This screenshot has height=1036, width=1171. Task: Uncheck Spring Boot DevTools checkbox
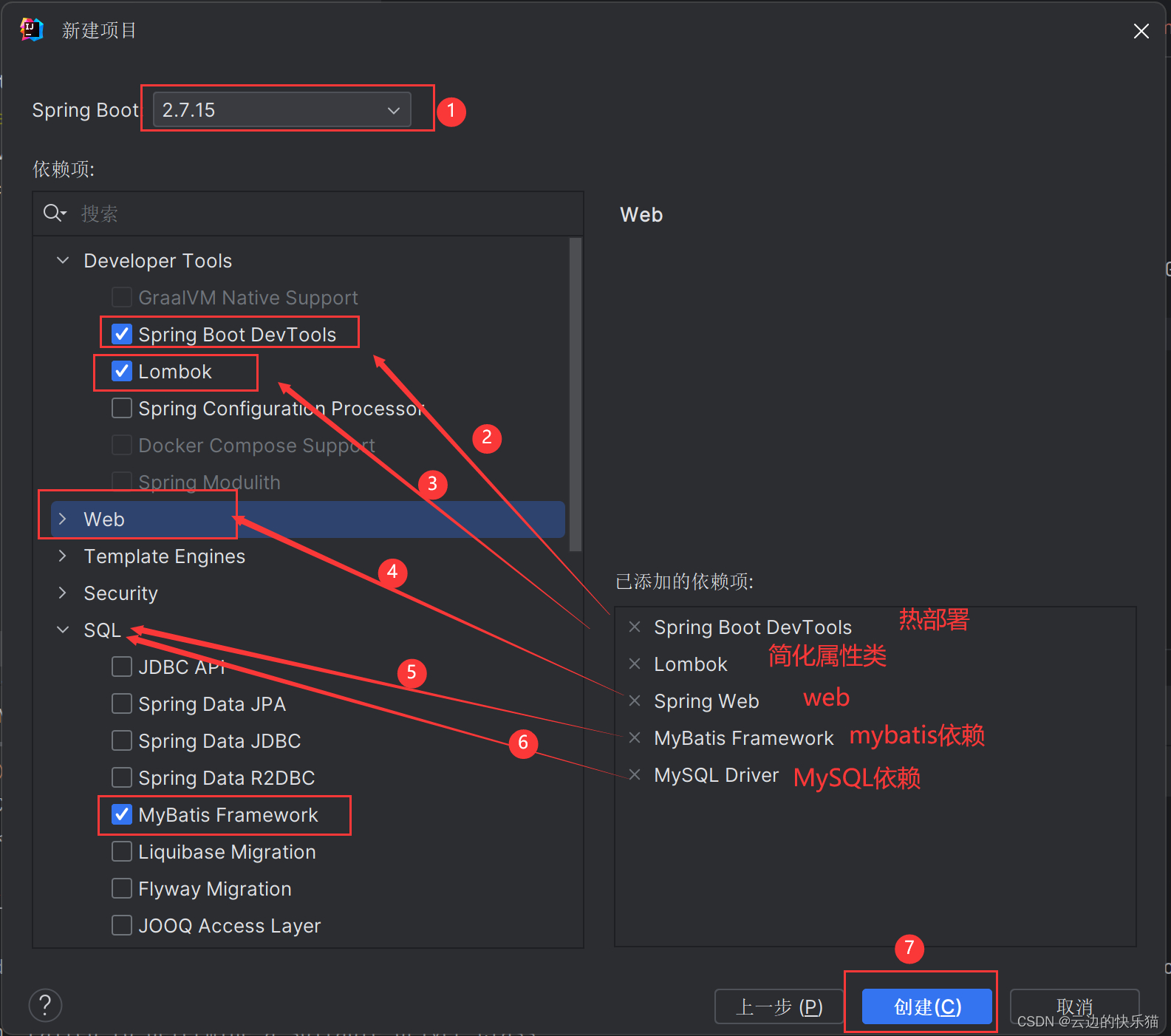point(122,334)
